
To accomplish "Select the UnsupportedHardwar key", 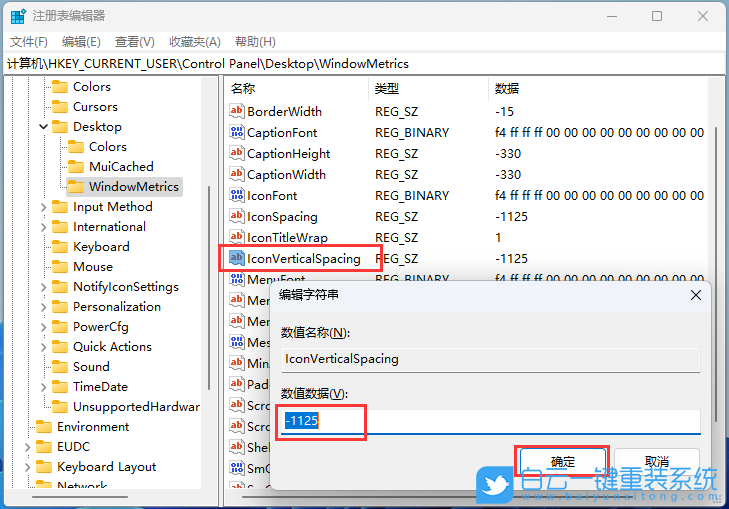I will tap(136, 407).
